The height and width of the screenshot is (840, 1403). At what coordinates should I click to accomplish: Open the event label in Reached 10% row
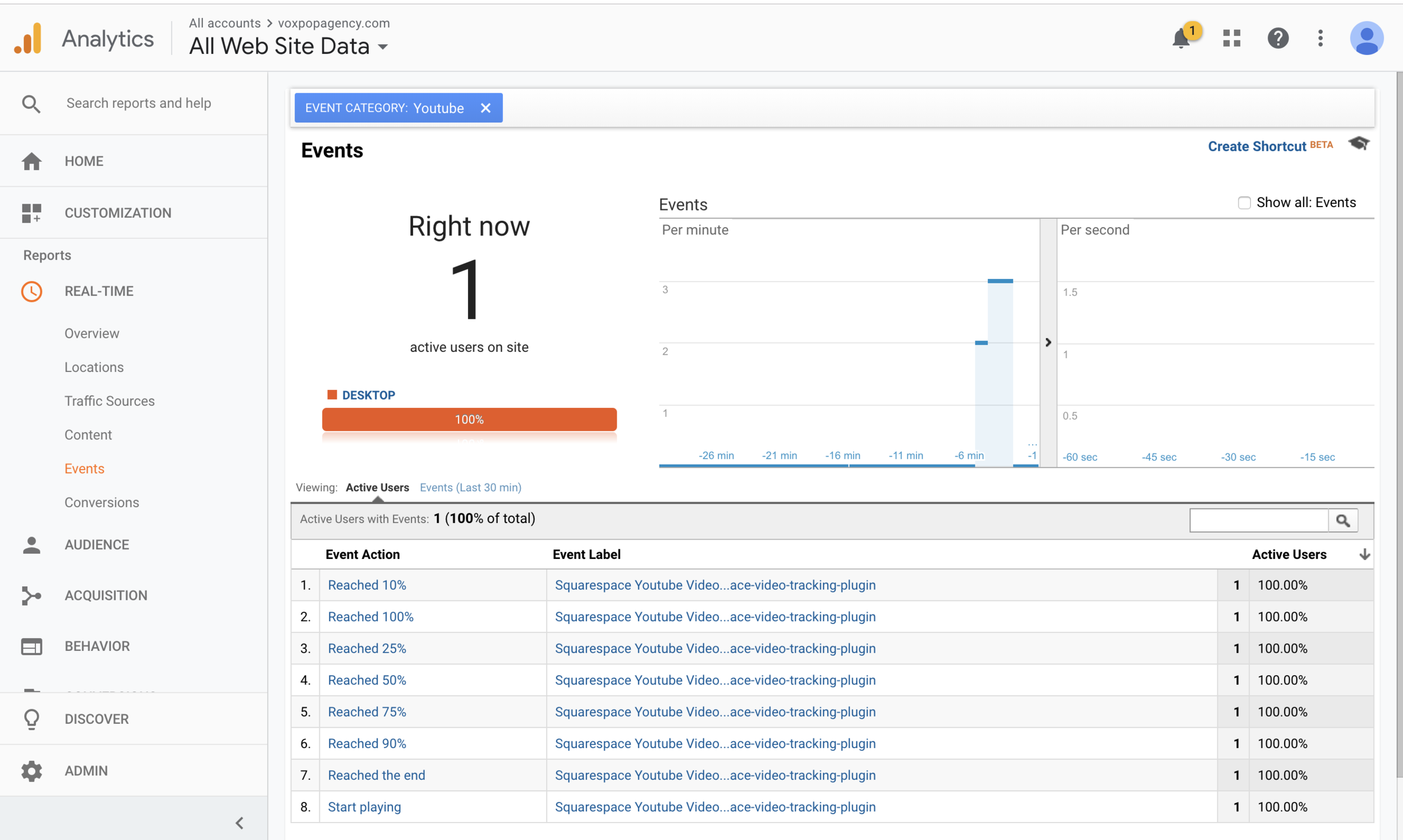click(715, 585)
